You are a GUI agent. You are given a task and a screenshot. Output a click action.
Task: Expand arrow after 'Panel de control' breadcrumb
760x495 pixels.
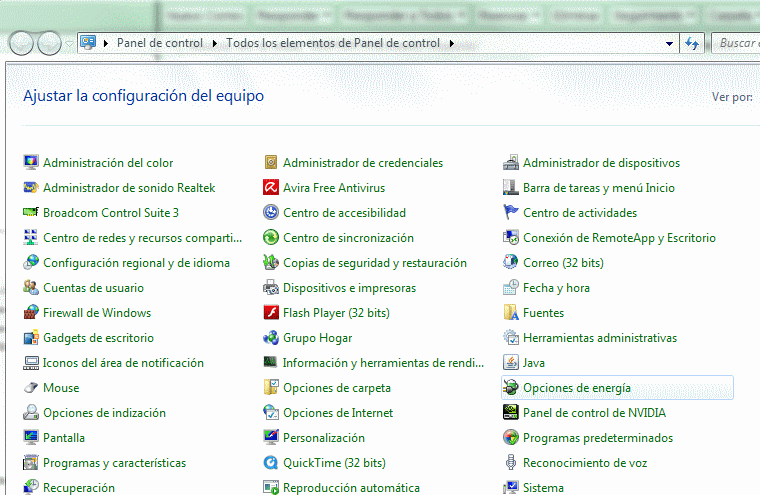[x=212, y=43]
